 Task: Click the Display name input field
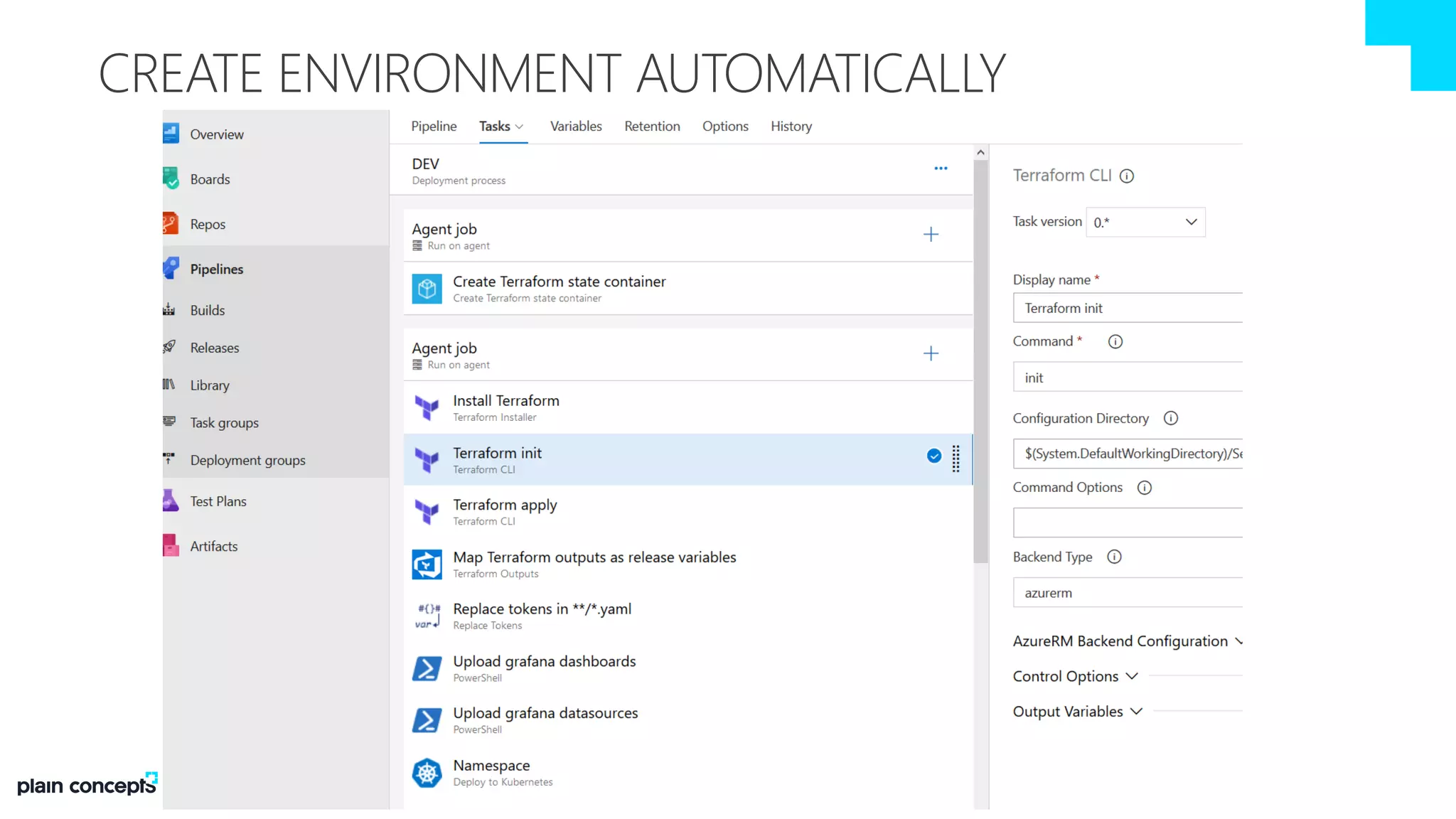pyautogui.click(x=1128, y=308)
